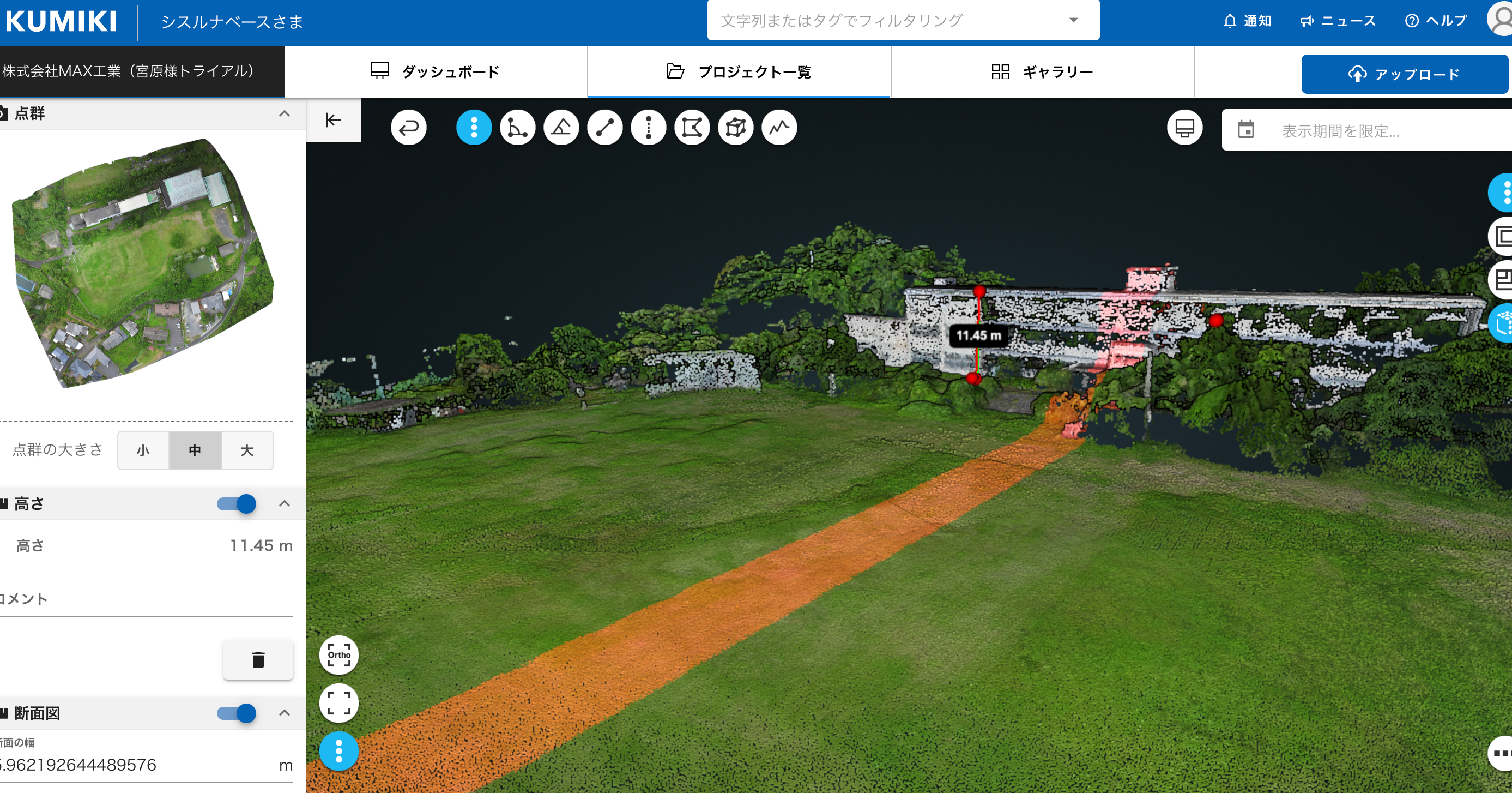Select the polygon area measurement tool
Screen dimensions: 1512x793
(692, 128)
